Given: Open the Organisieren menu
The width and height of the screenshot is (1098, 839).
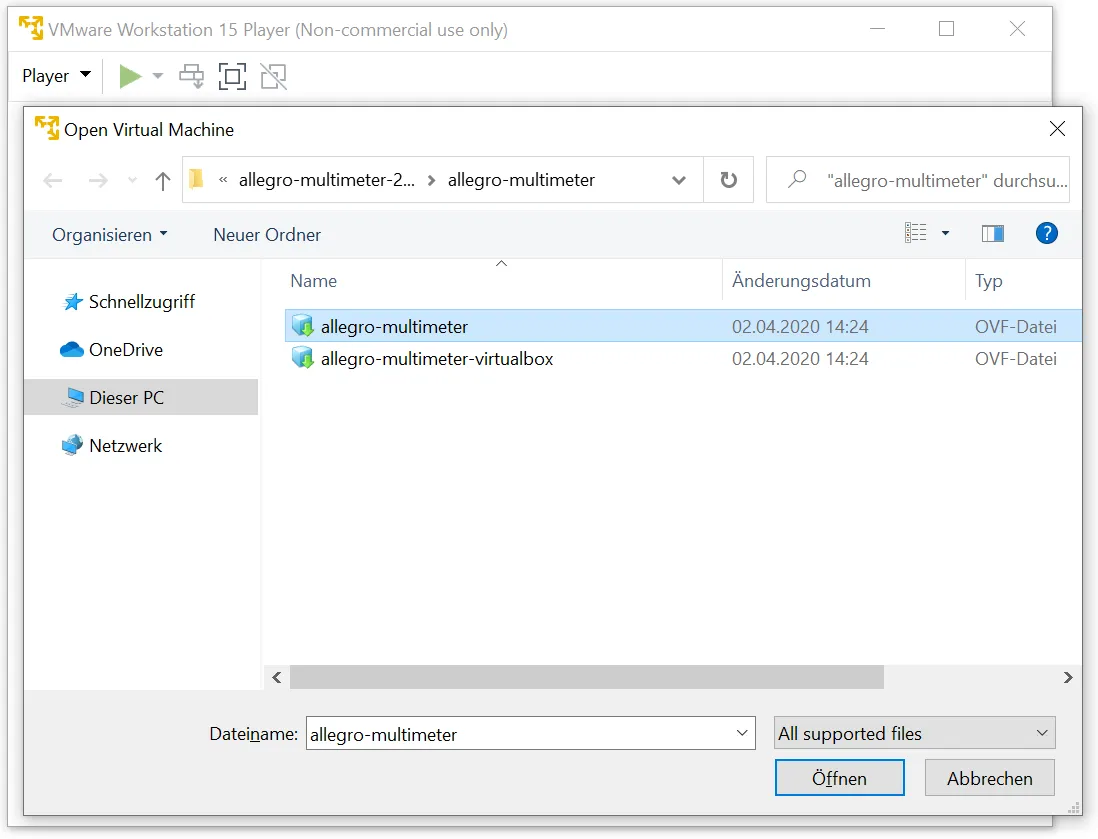Looking at the screenshot, I should click(x=109, y=235).
